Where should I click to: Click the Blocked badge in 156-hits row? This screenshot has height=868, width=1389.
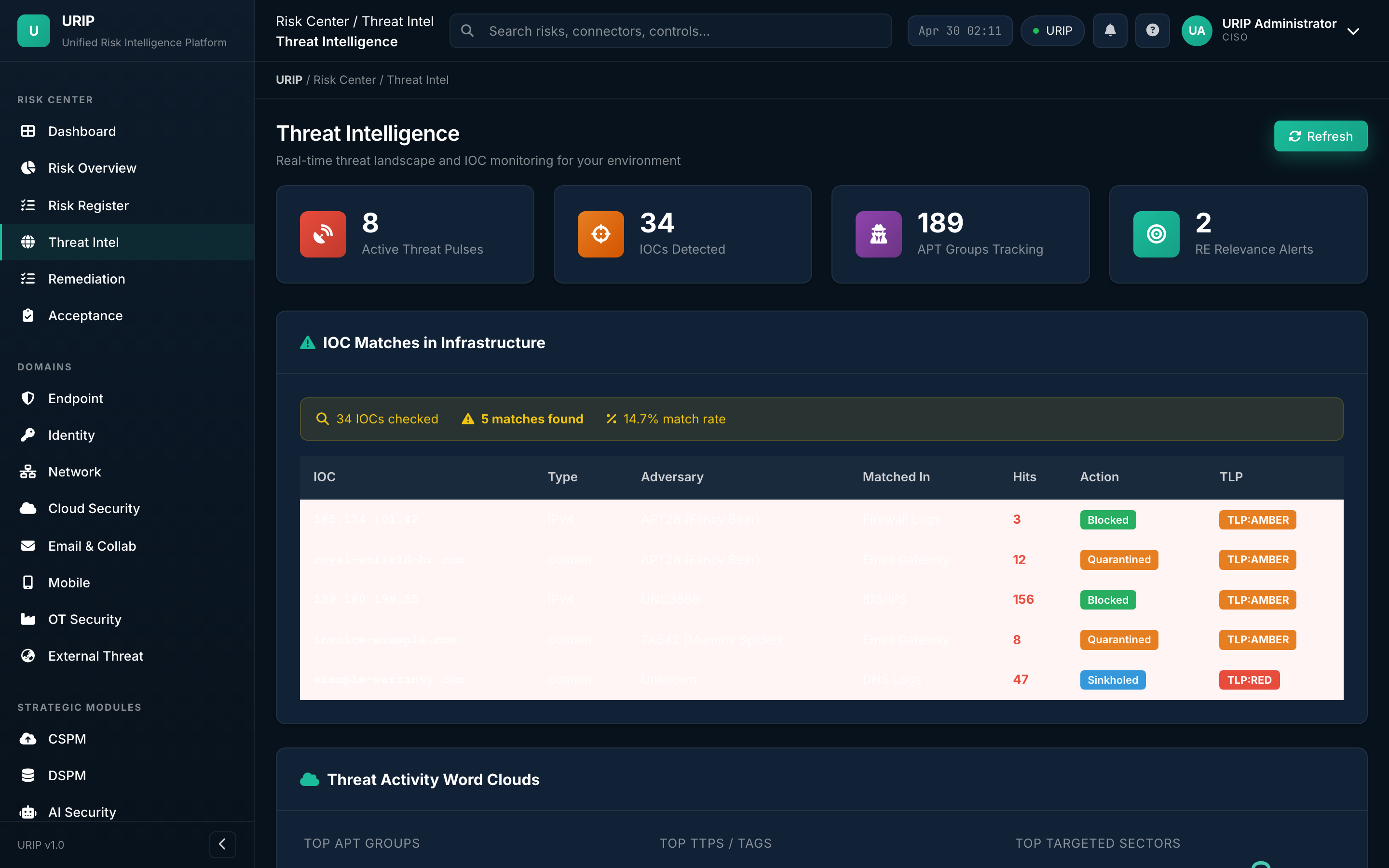1108,599
